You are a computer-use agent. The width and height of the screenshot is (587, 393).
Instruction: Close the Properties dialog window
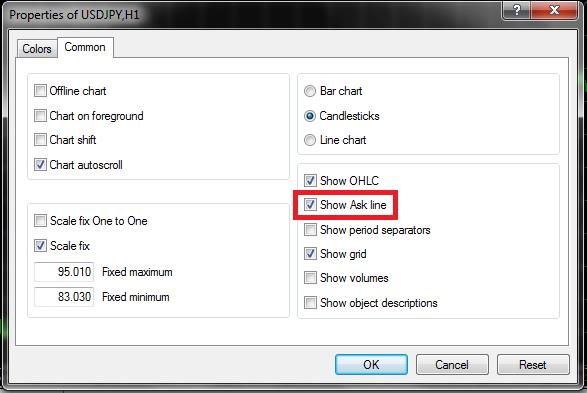click(x=554, y=9)
